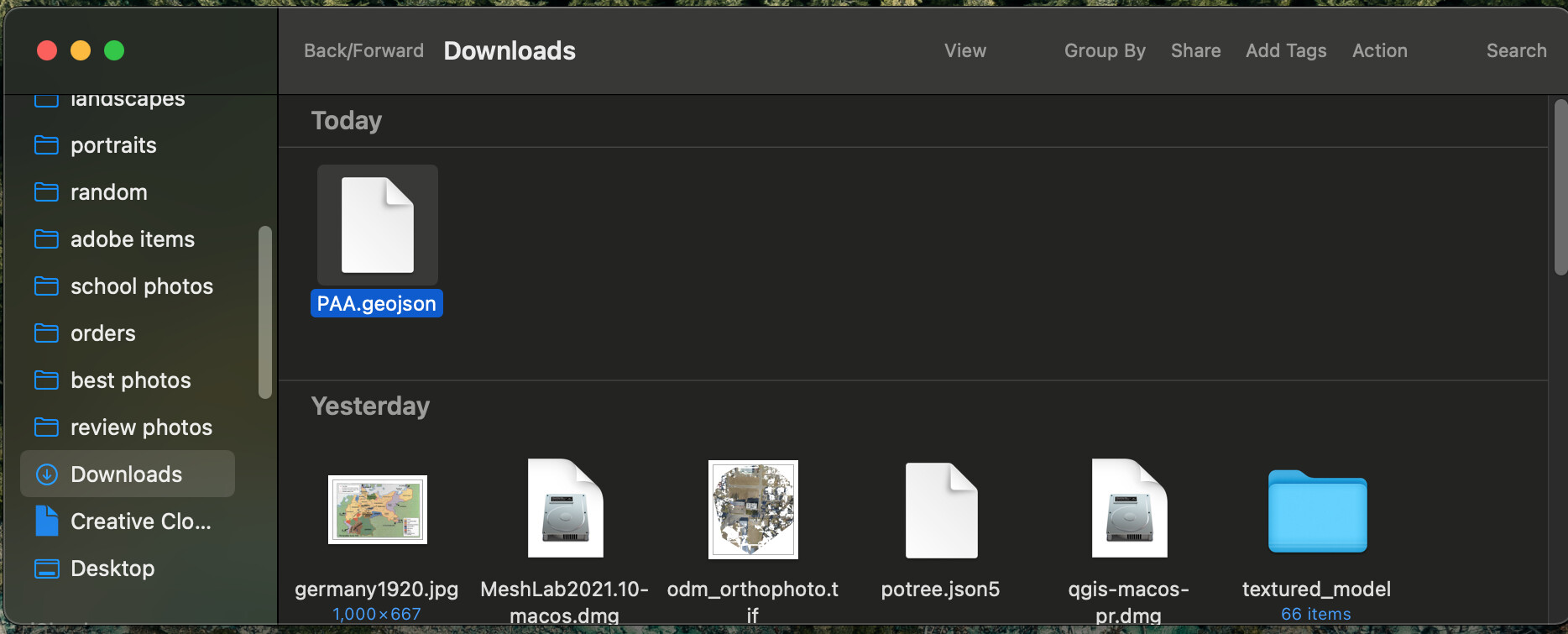Click the odm_orthophoto.tif thumbnail
Screen dimensions: 1568x634
click(x=753, y=510)
